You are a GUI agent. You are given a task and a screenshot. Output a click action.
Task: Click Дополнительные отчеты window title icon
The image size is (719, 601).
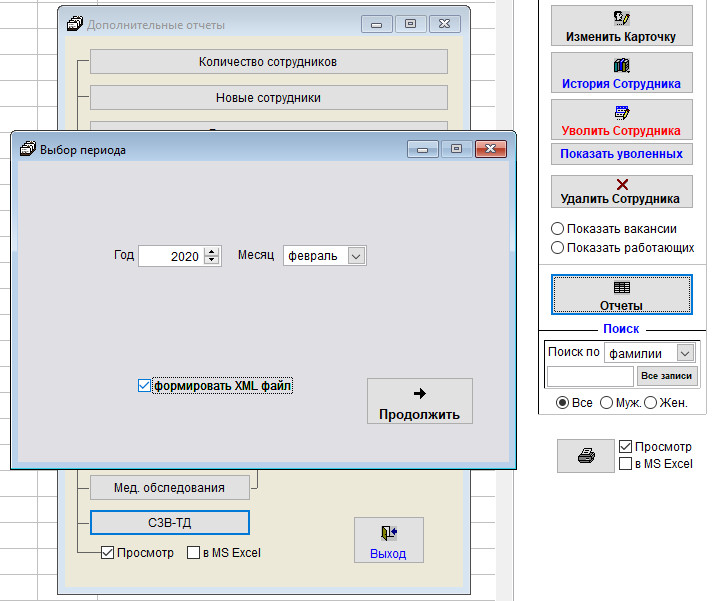tap(75, 24)
